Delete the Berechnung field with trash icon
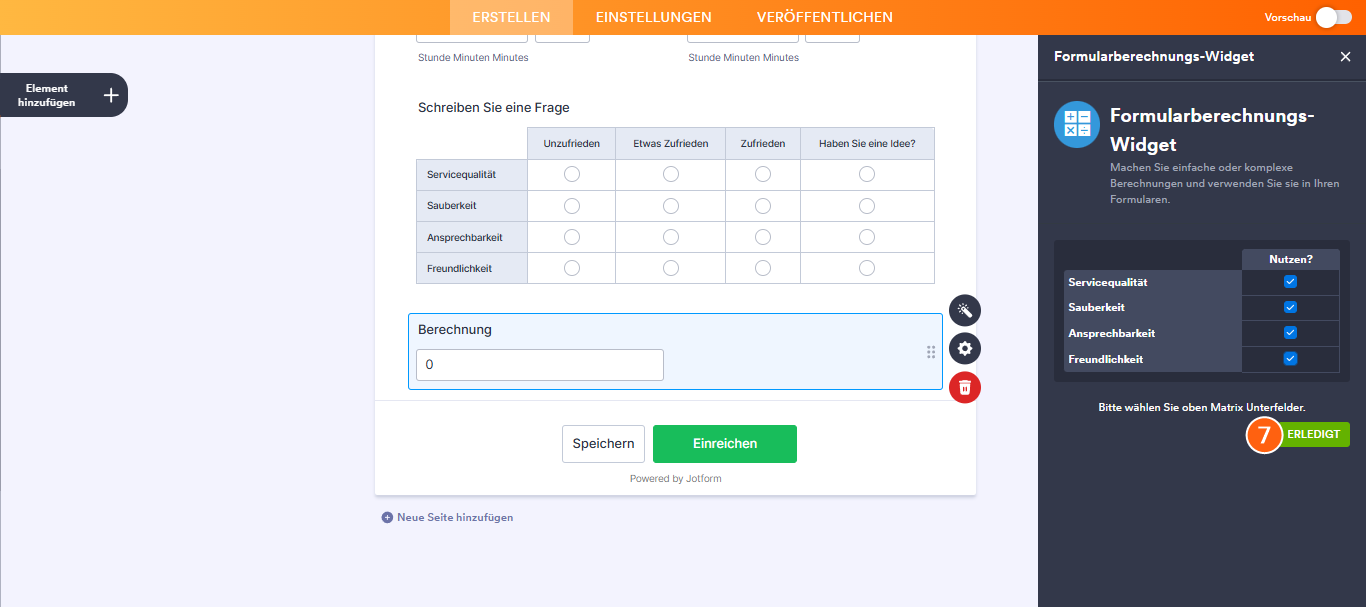The image size is (1366, 607). [965, 387]
